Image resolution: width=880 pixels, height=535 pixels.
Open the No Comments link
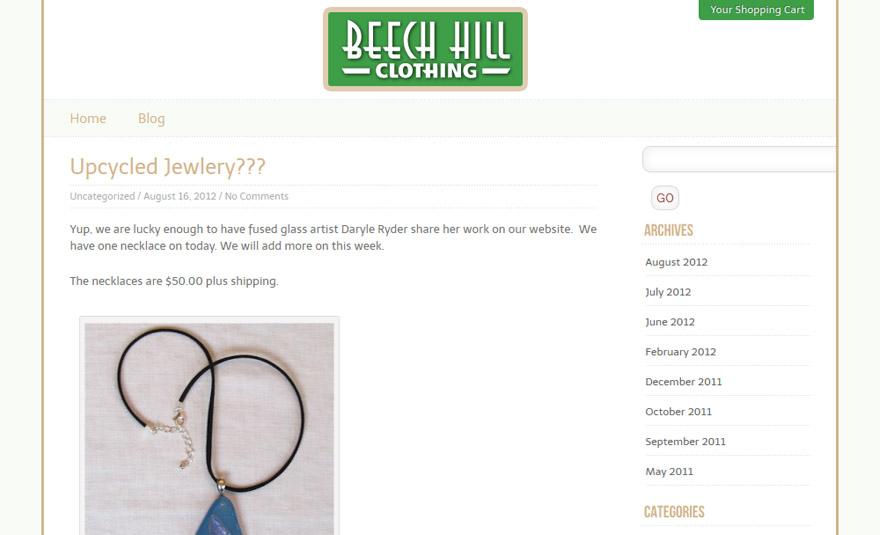256,196
